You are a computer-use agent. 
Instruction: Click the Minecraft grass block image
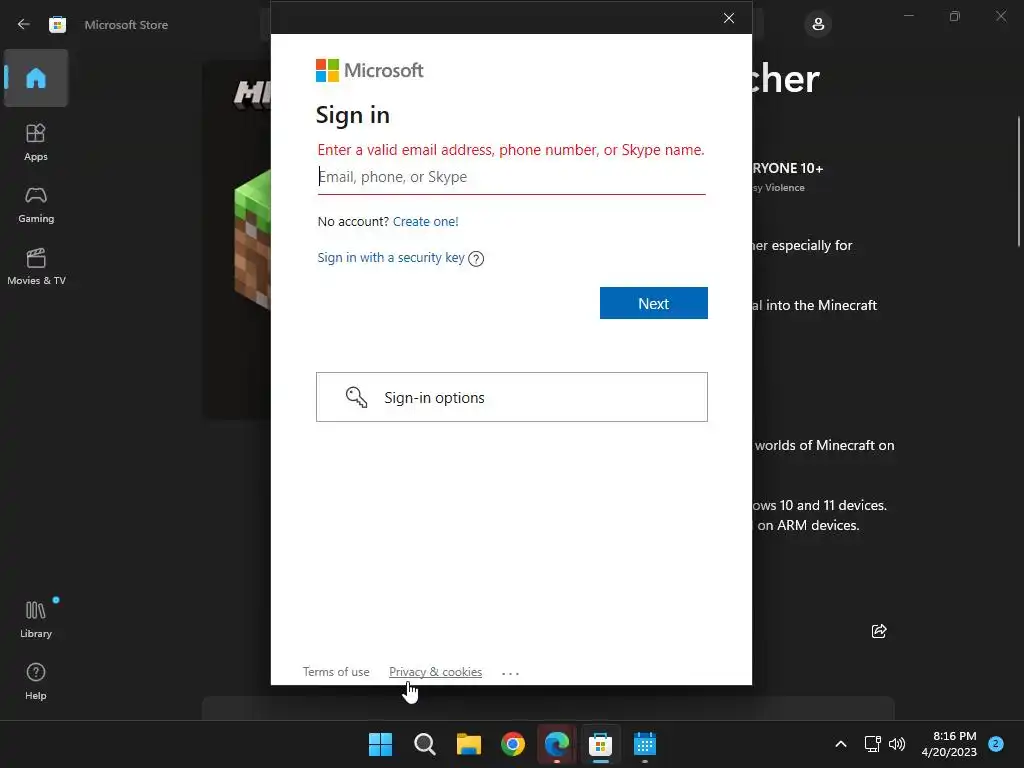(253, 240)
